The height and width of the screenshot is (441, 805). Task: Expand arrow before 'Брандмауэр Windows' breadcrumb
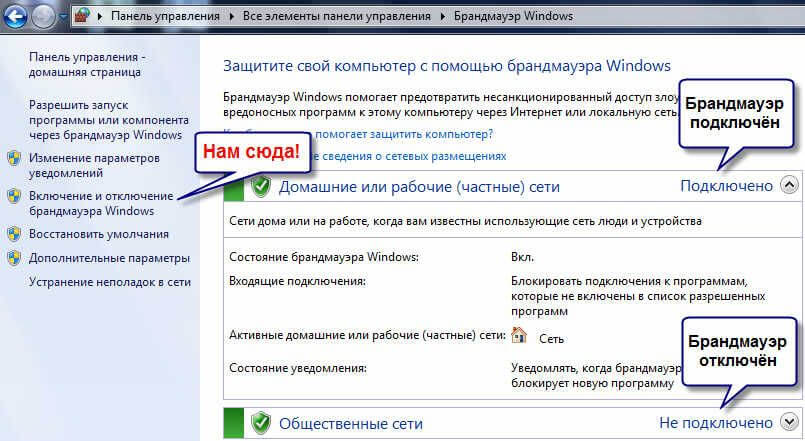click(x=443, y=16)
